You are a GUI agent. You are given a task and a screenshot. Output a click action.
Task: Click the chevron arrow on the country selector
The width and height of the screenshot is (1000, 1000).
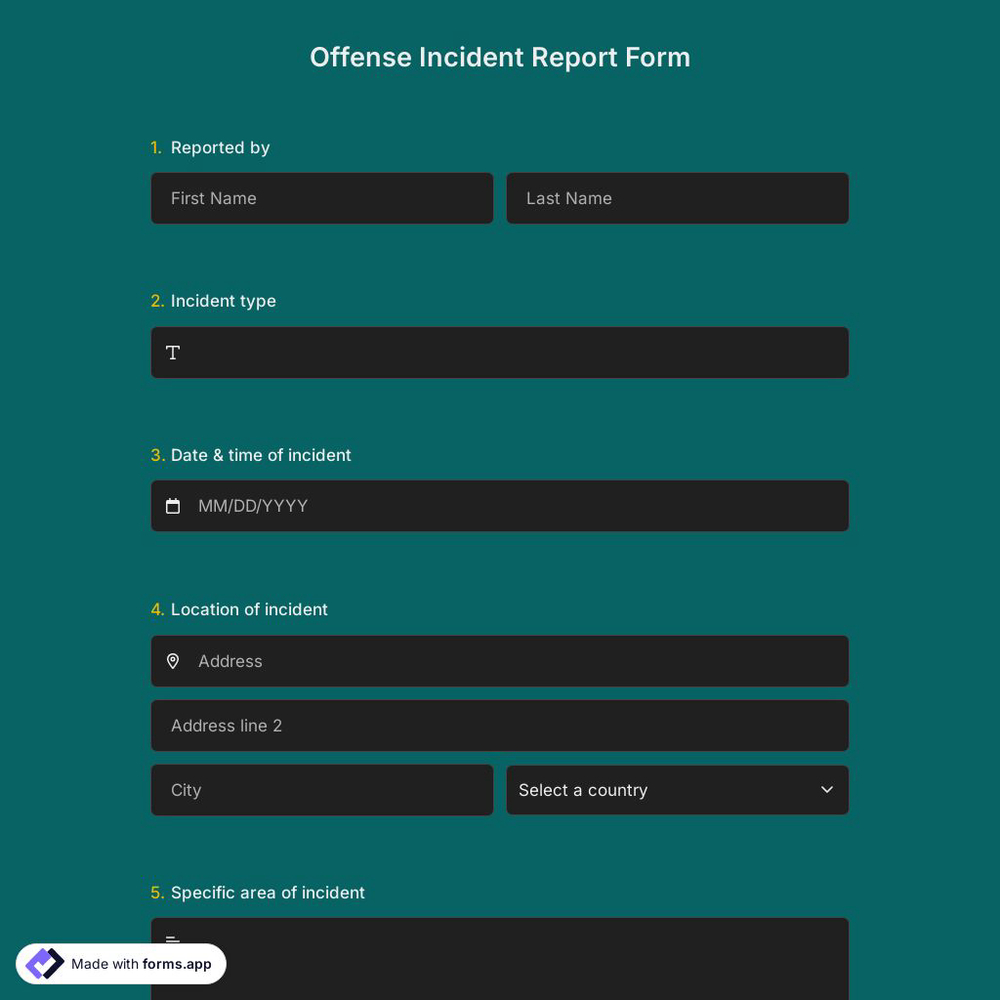(x=827, y=790)
